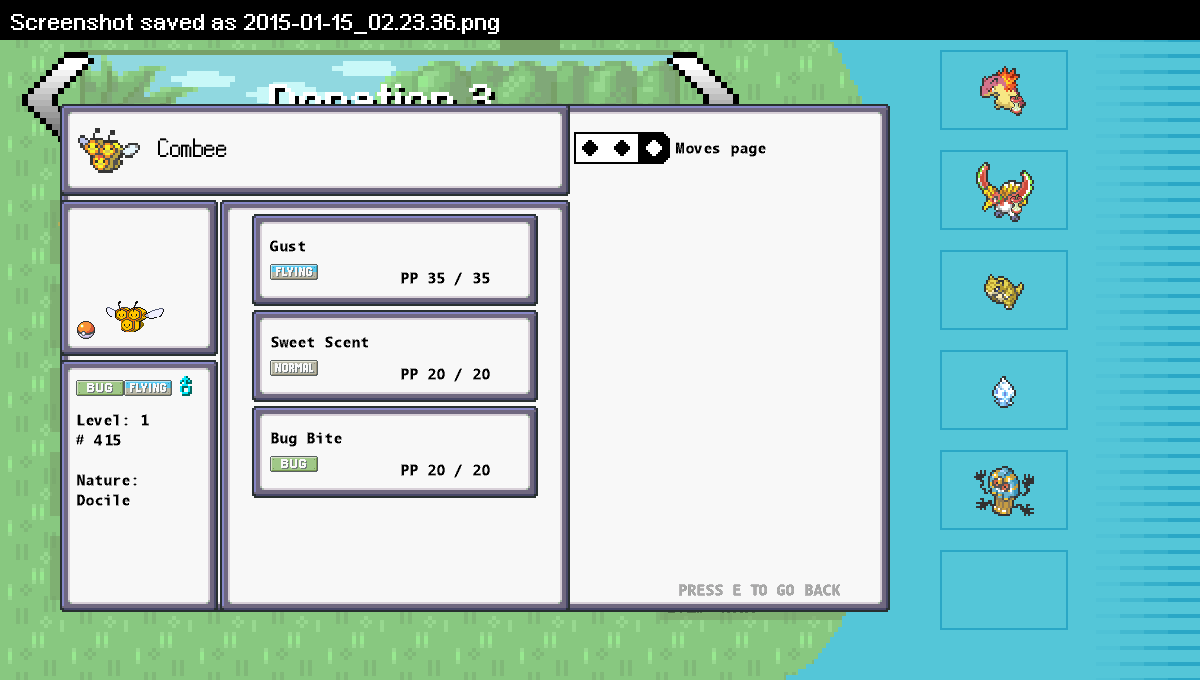Click the 'Combee' name text
Image resolution: width=1200 pixels, height=680 pixels.
pos(192,149)
